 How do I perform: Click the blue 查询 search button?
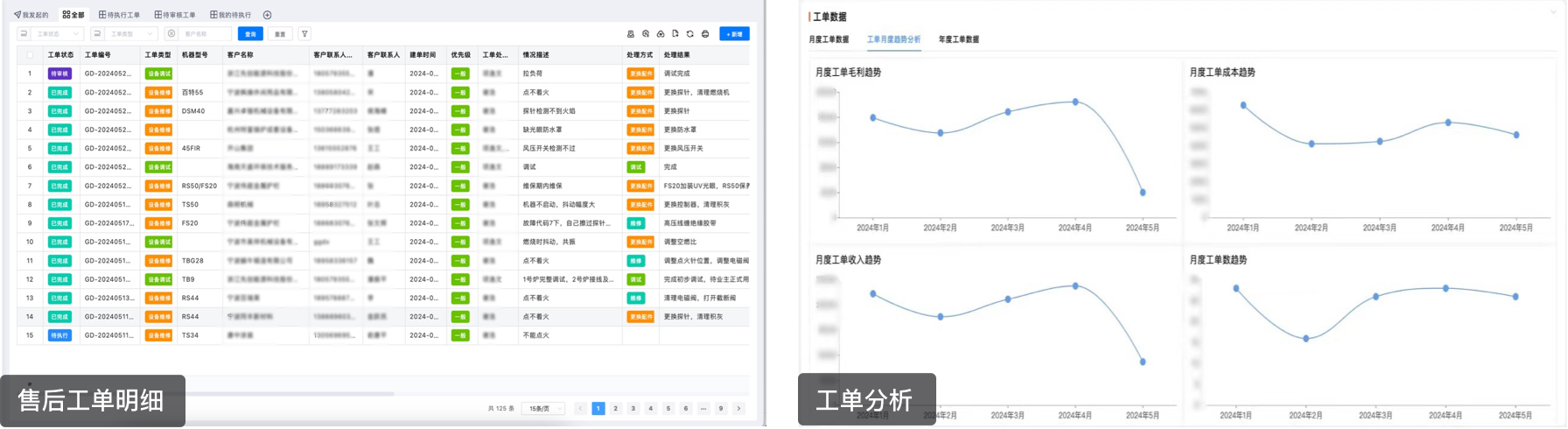pos(250,34)
